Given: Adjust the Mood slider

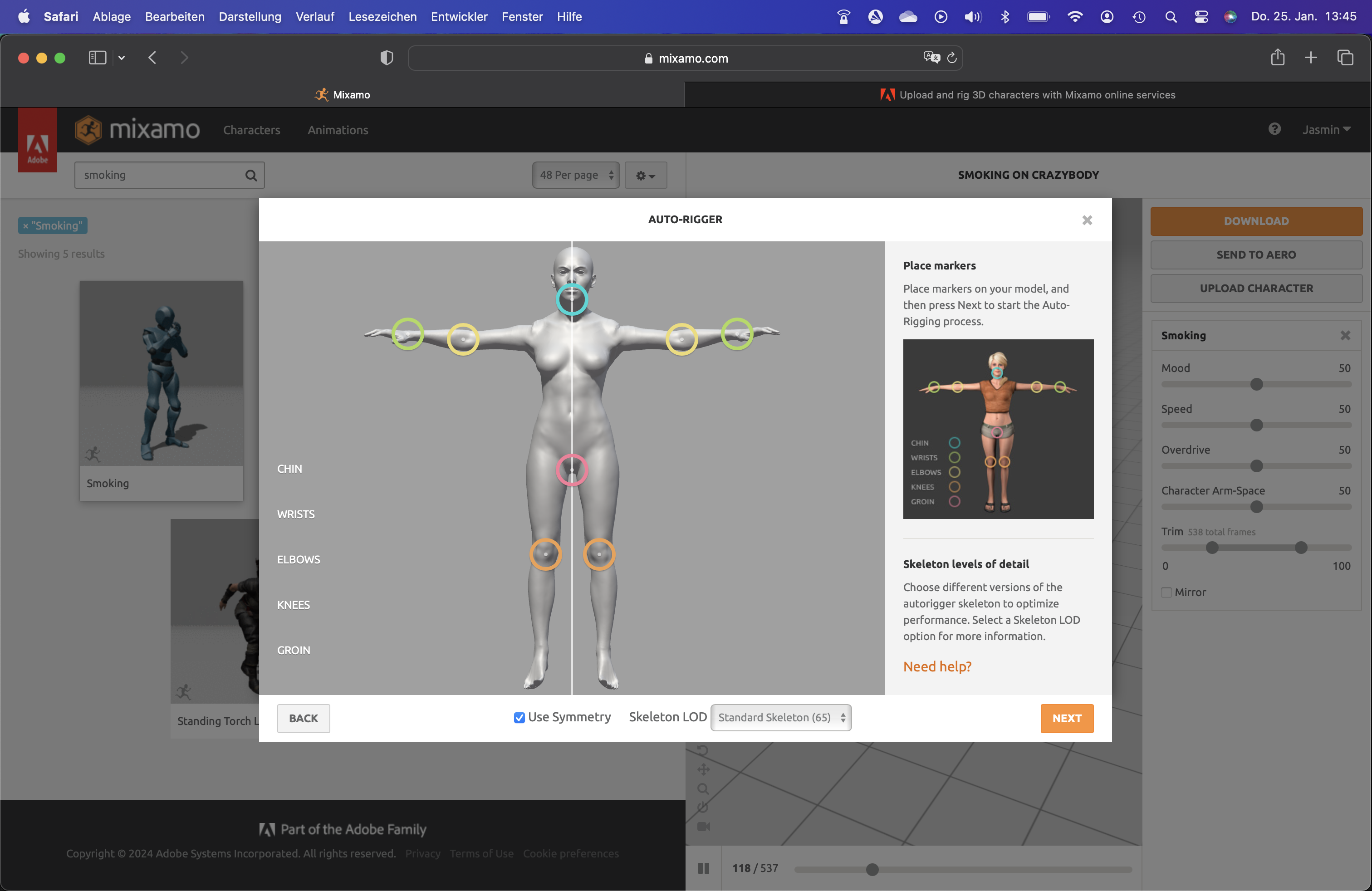Looking at the screenshot, I should pyautogui.click(x=1257, y=384).
